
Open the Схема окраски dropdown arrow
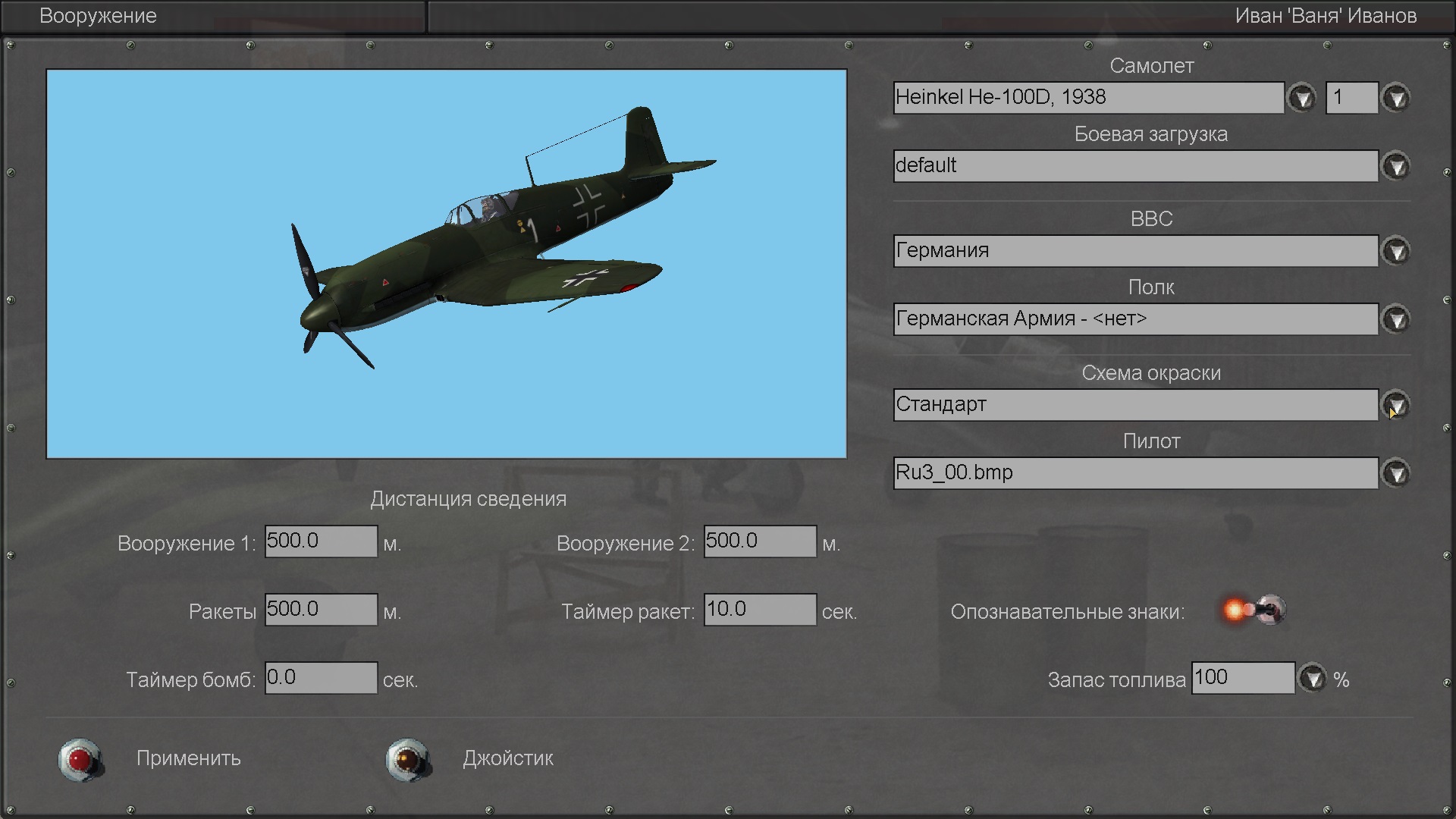[1395, 405]
